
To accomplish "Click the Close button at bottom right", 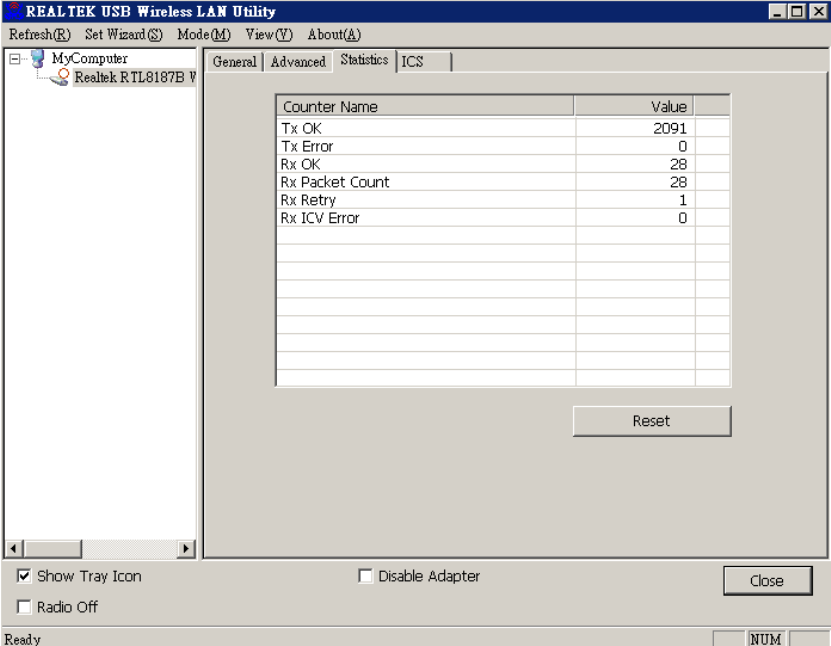I will (767, 581).
